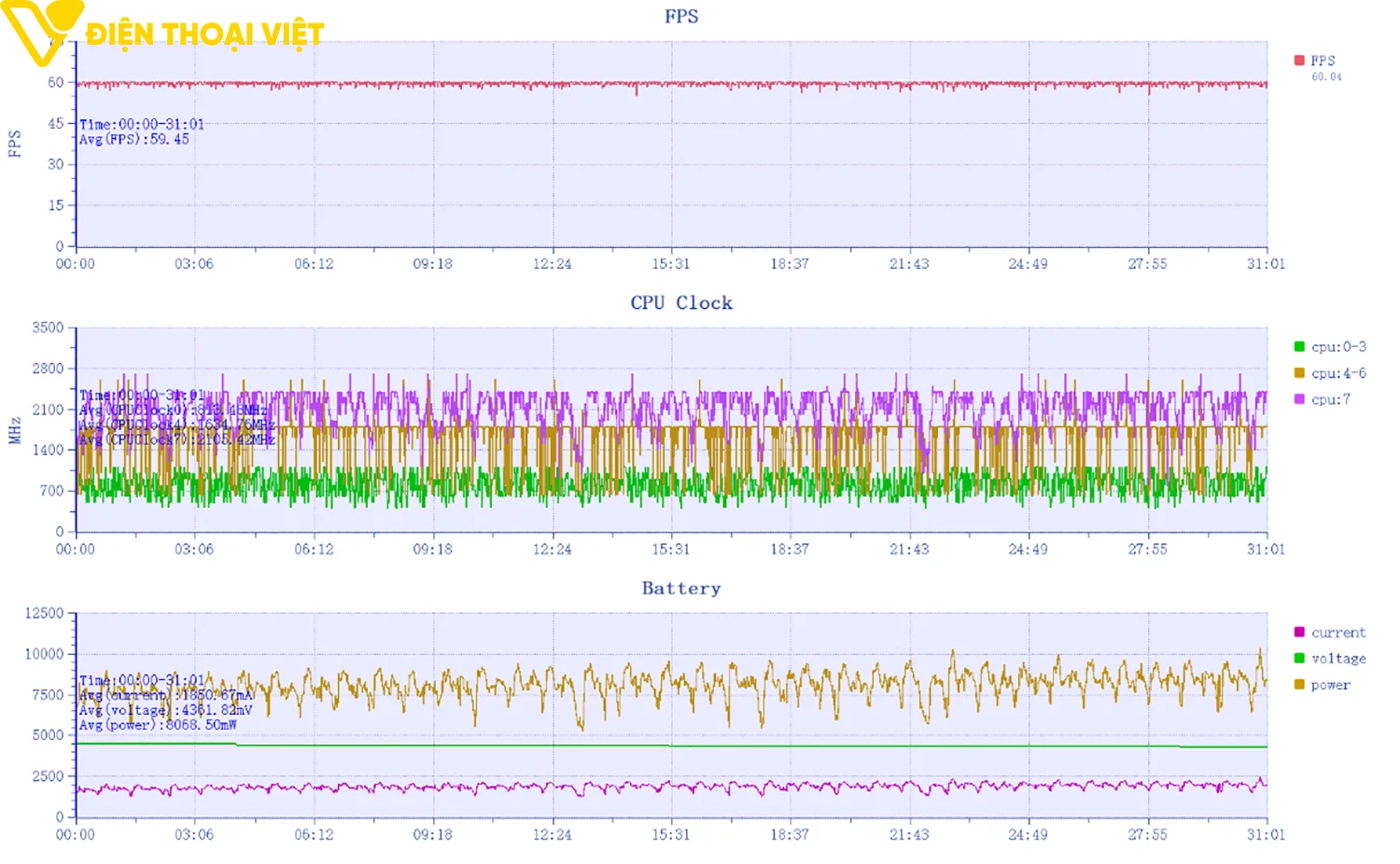1400x864 pixels.
Task: Click the power legend swatch
Action: click(1299, 685)
